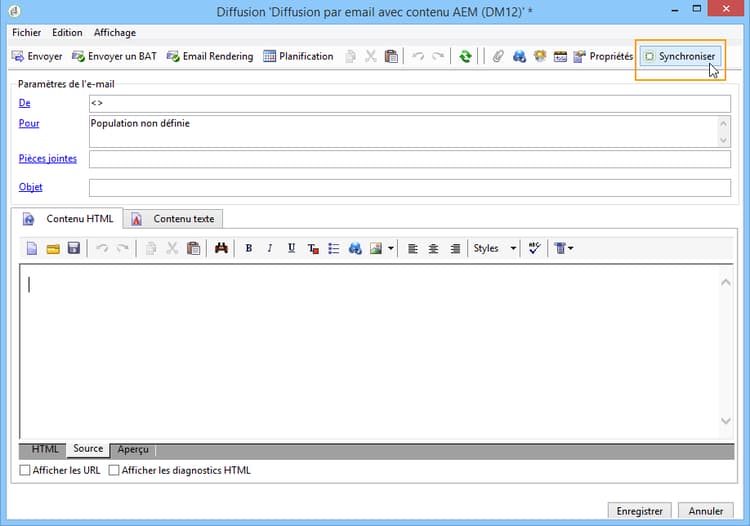Click into the Objet subject field

click(x=410, y=188)
